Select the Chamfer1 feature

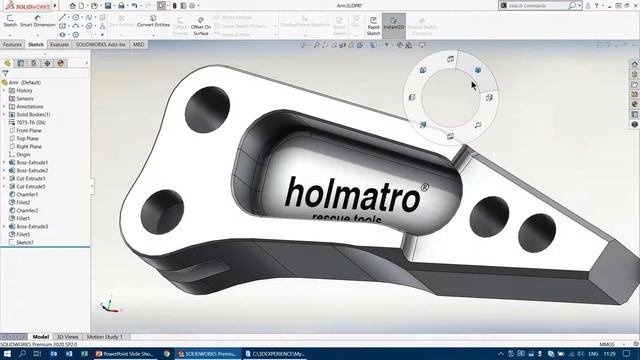pyautogui.click(x=27, y=195)
